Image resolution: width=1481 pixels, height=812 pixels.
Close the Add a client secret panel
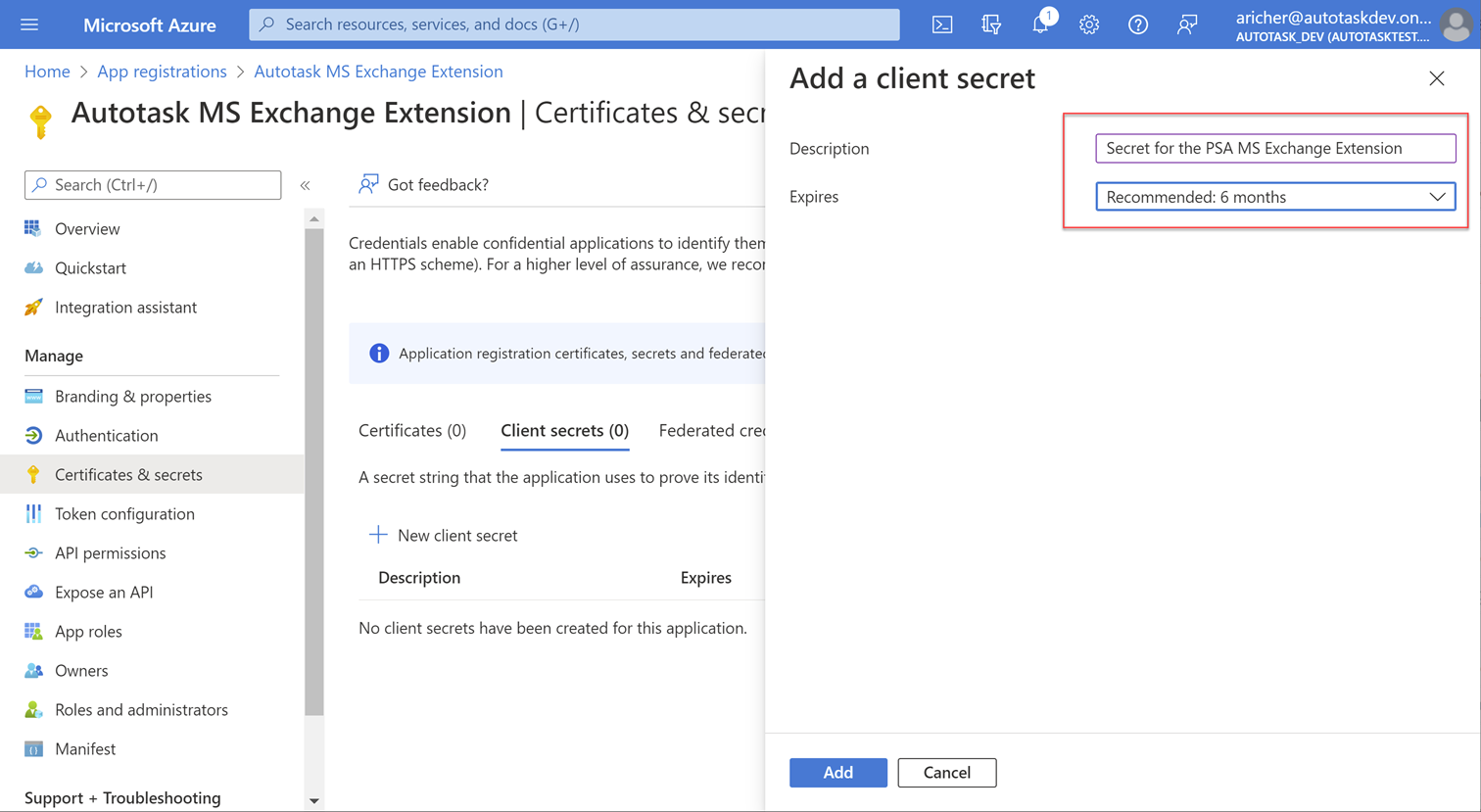[x=1437, y=78]
